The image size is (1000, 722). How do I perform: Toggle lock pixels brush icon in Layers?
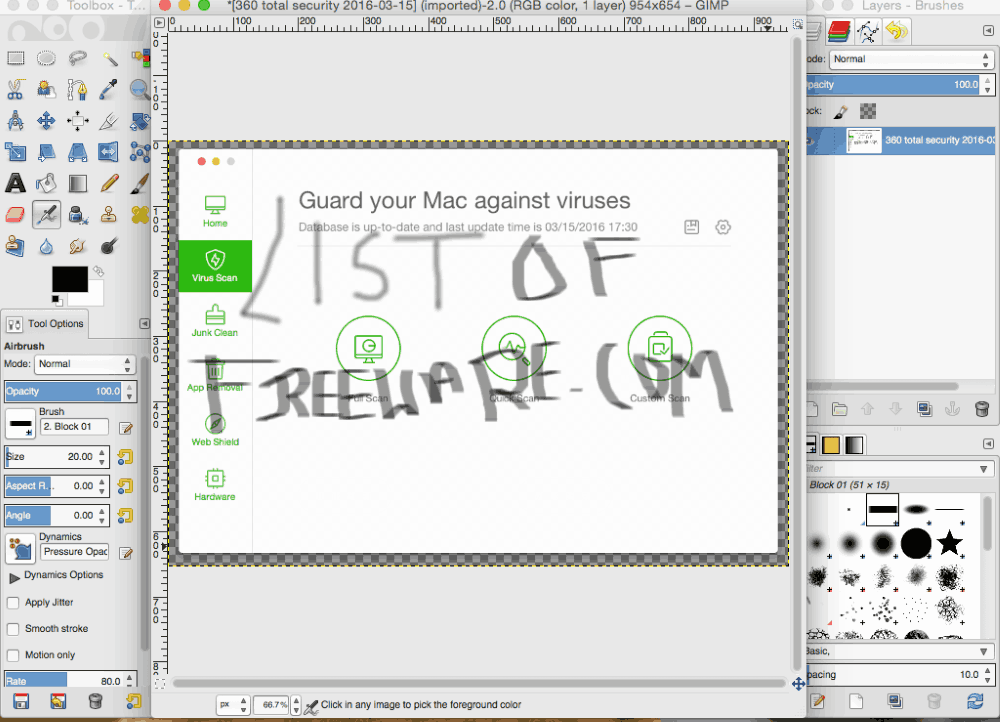point(841,112)
